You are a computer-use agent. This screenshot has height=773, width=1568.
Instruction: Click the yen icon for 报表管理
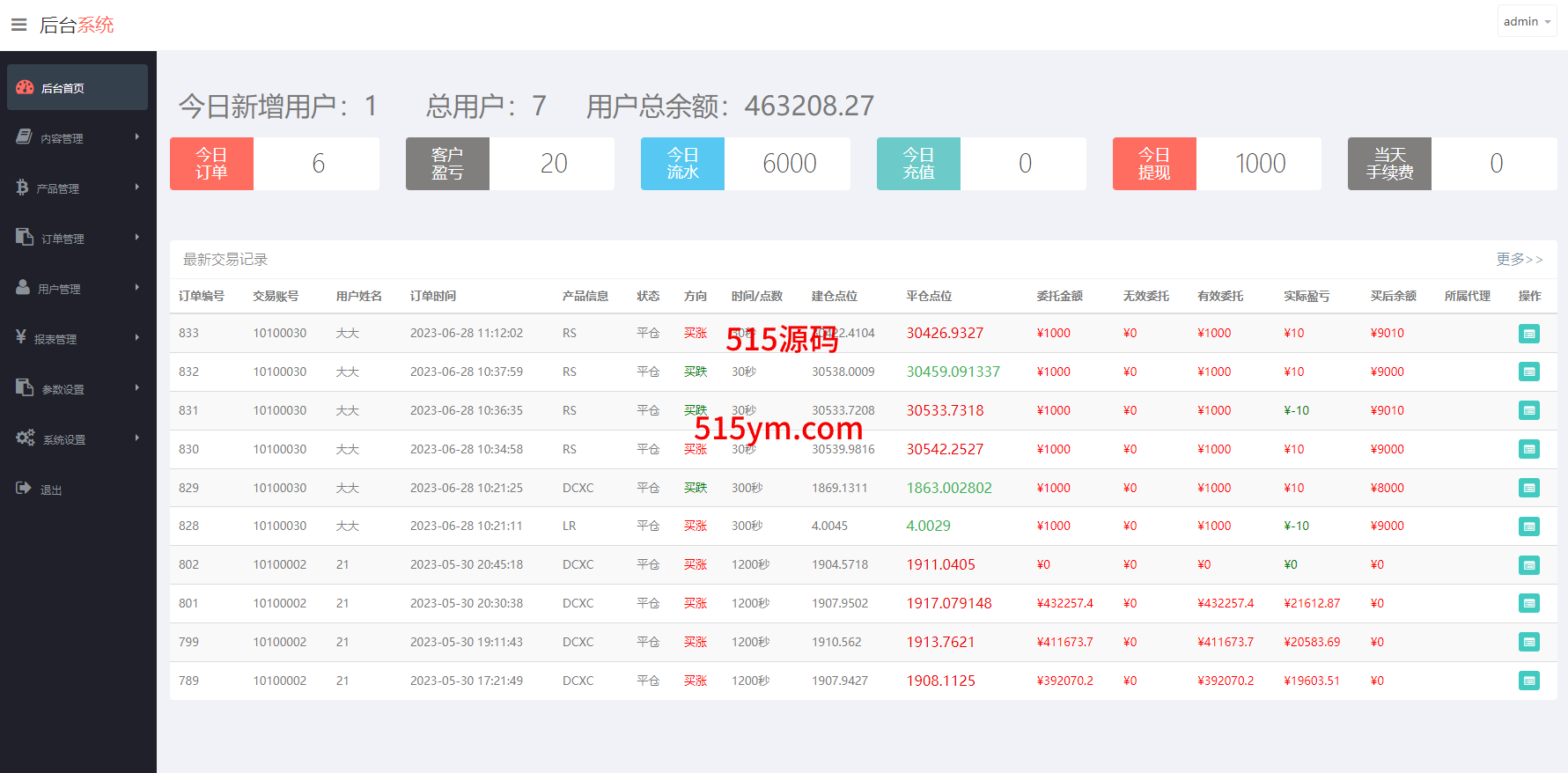point(21,337)
